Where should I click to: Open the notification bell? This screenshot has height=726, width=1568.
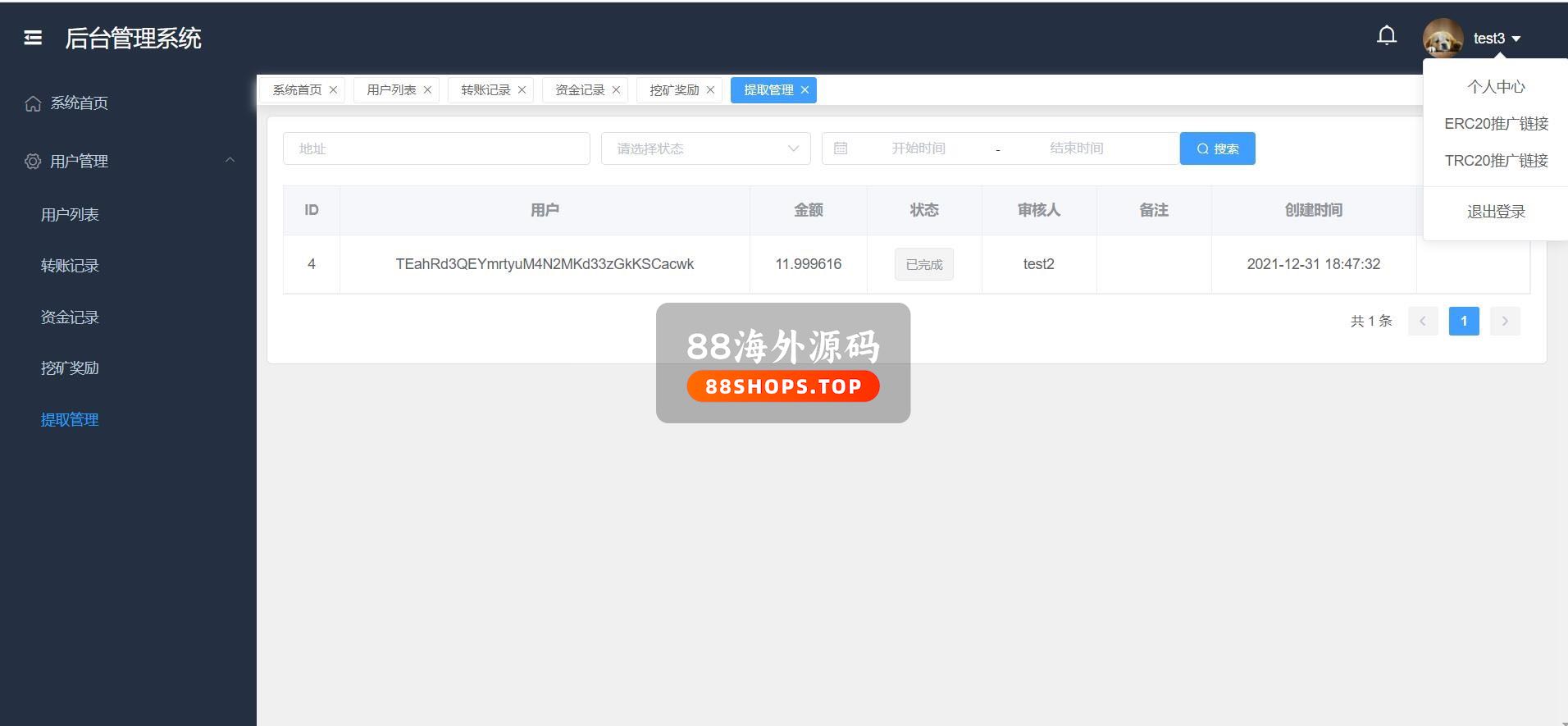pyautogui.click(x=1386, y=36)
